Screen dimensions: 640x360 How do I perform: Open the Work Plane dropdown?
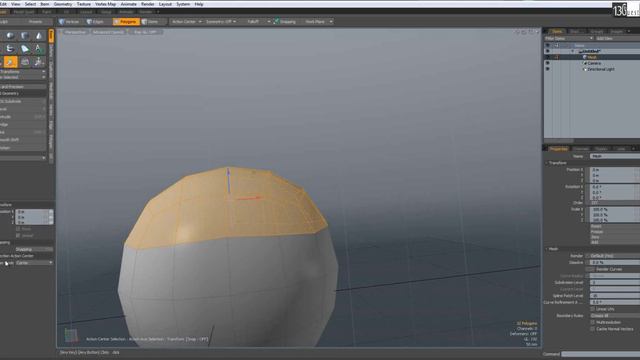pos(318,21)
